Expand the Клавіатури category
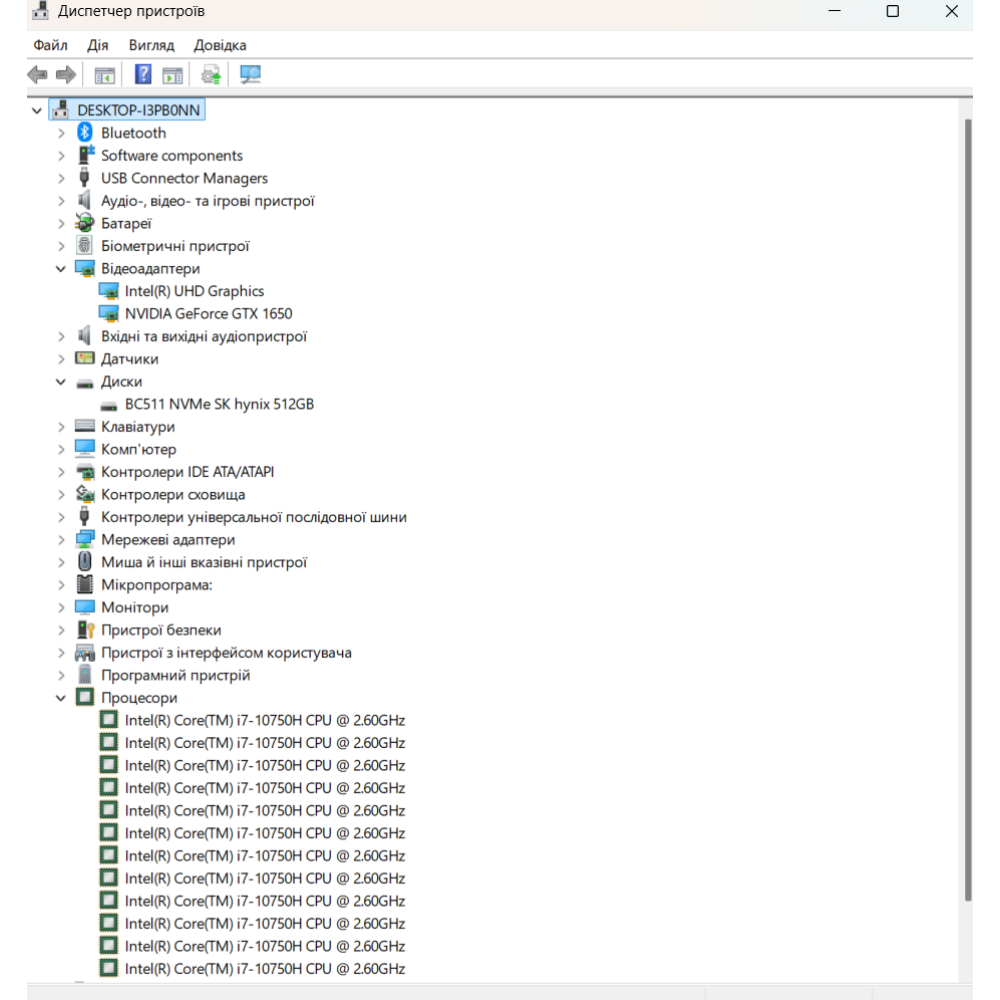The image size is (1000, 1000). tap(62, 427)
